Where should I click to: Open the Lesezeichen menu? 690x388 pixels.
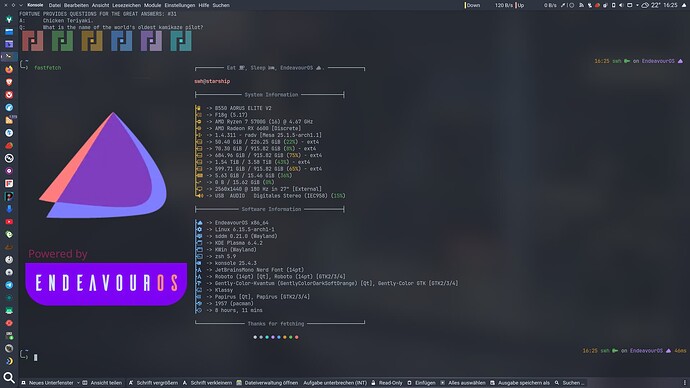coord(126,5)
